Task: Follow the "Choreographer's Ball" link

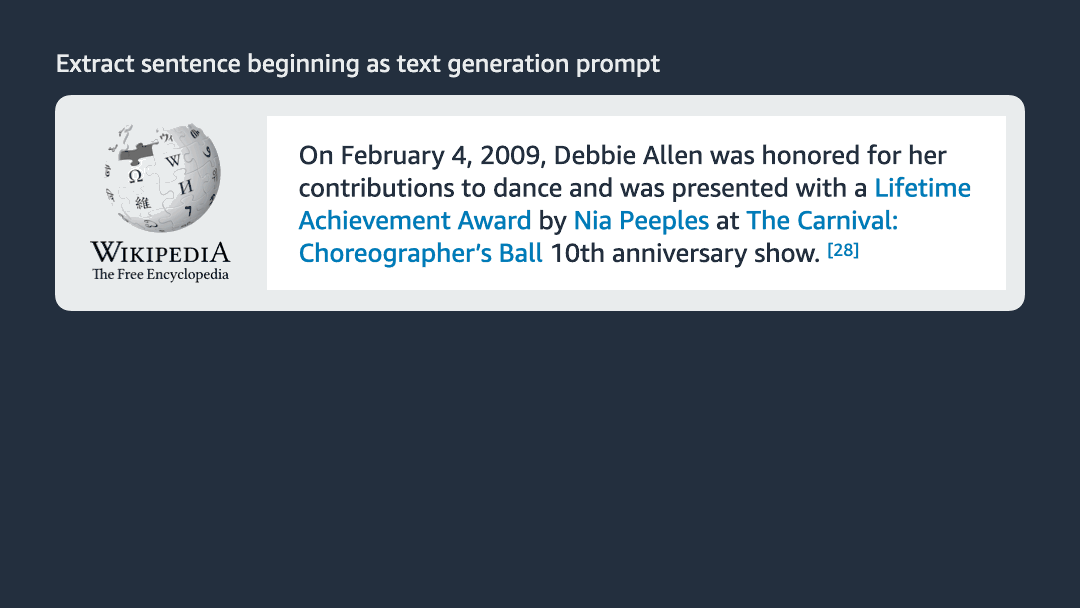Action: pyautogui.click(x=420, y=252)
